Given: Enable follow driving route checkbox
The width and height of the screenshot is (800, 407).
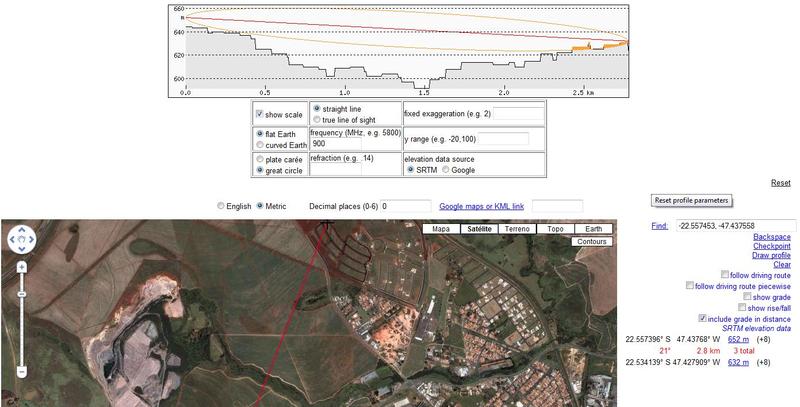Looking at the screenshot, I should 724,274.
